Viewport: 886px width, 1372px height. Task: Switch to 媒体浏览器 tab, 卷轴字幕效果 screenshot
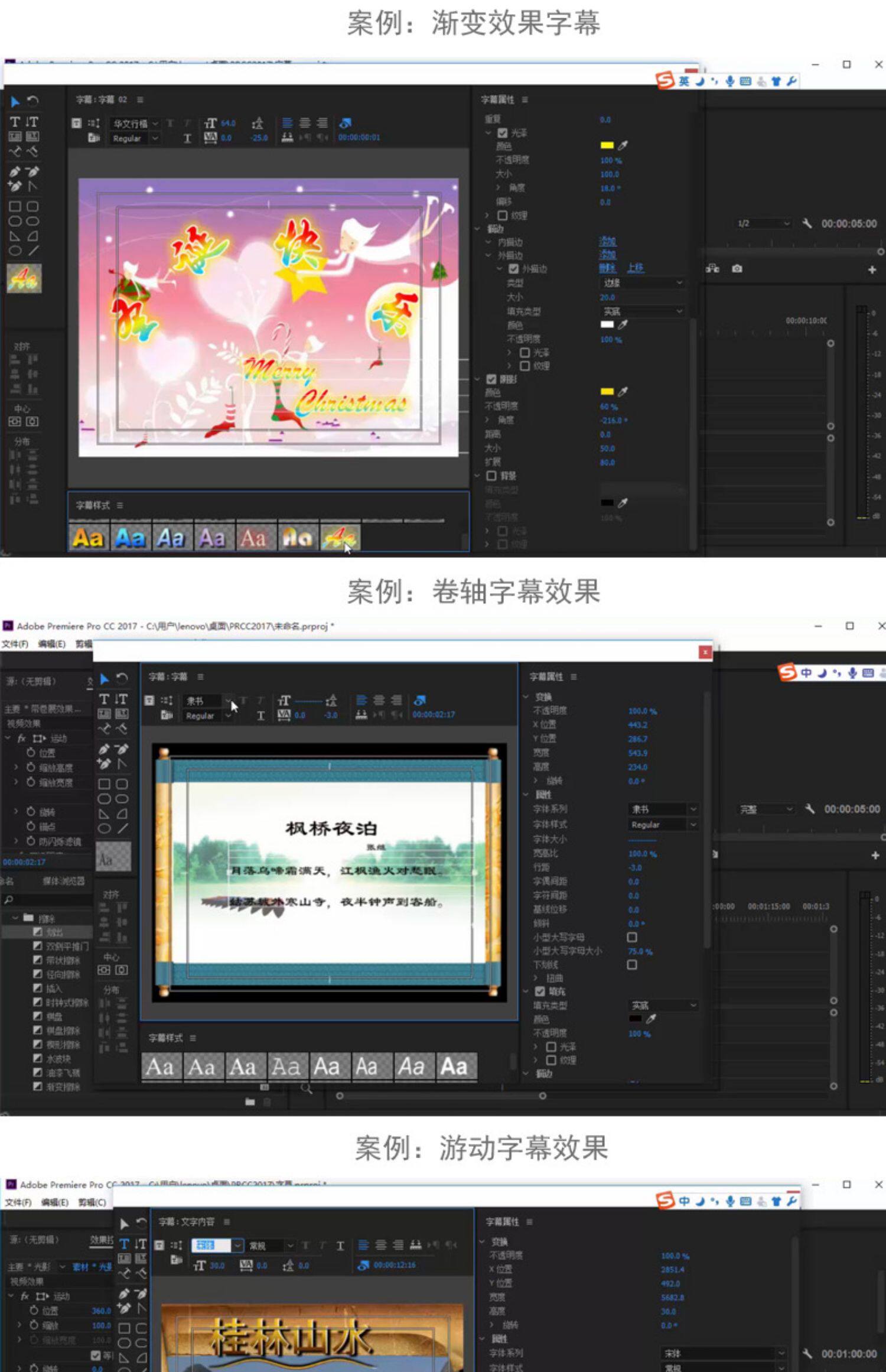64,881
